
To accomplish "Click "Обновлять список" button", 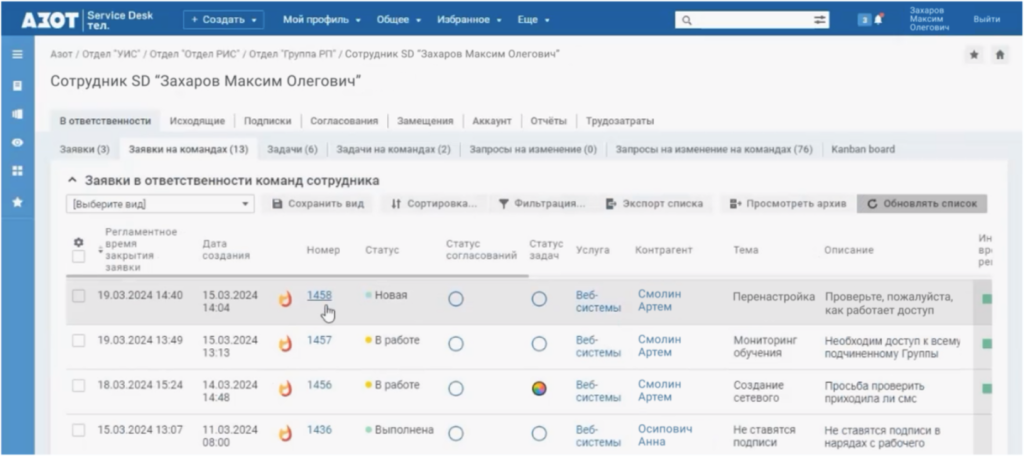I will [921, 204].
